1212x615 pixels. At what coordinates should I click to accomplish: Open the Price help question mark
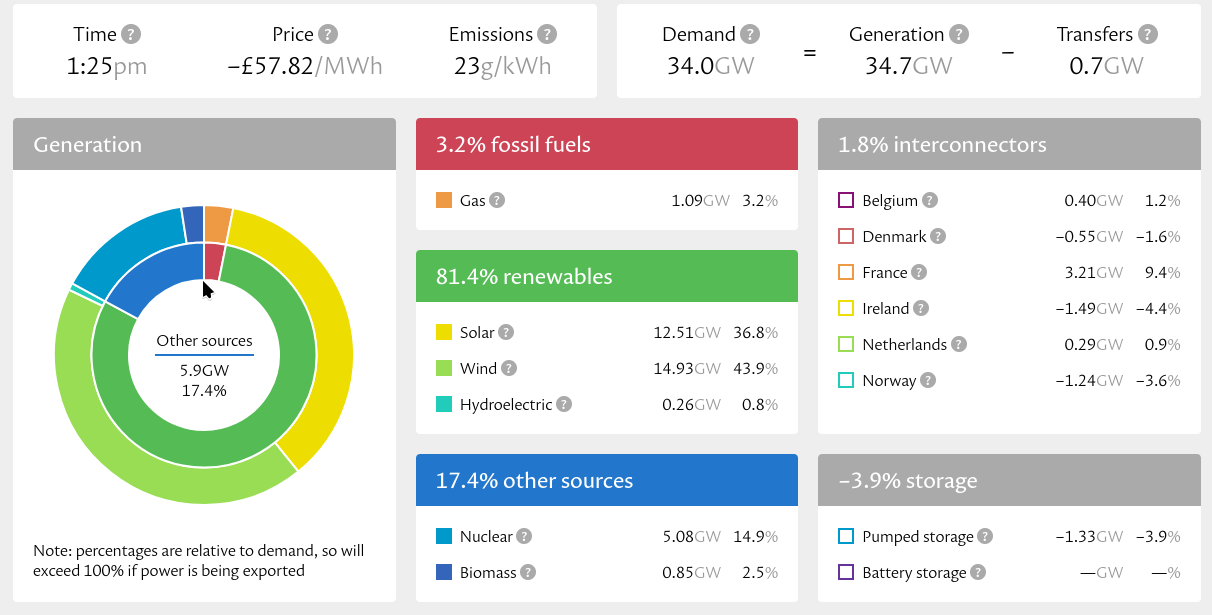pyautogui.click(x=328, y=34)
